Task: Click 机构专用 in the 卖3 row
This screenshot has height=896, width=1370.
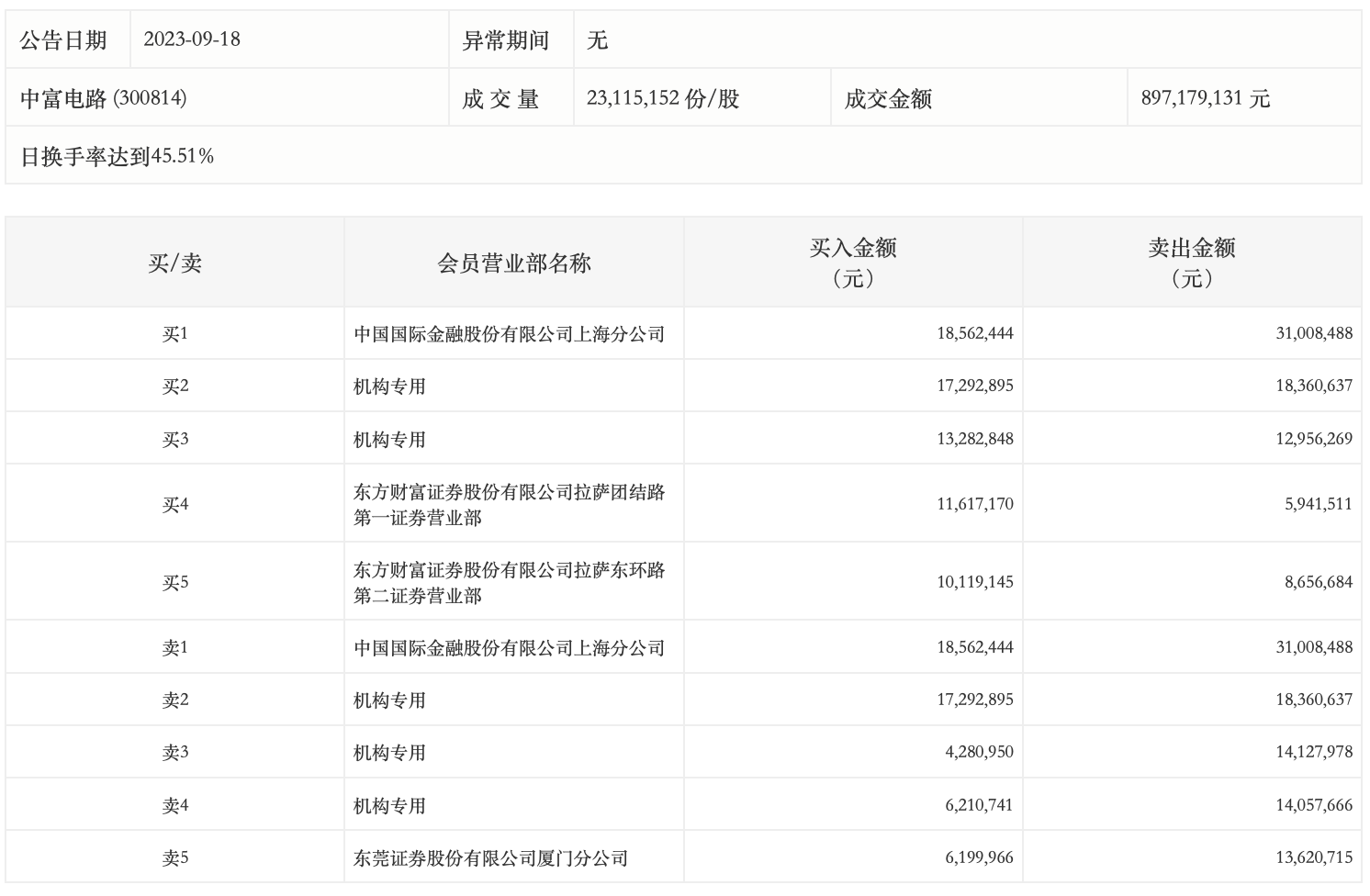Action: (389, 753)
